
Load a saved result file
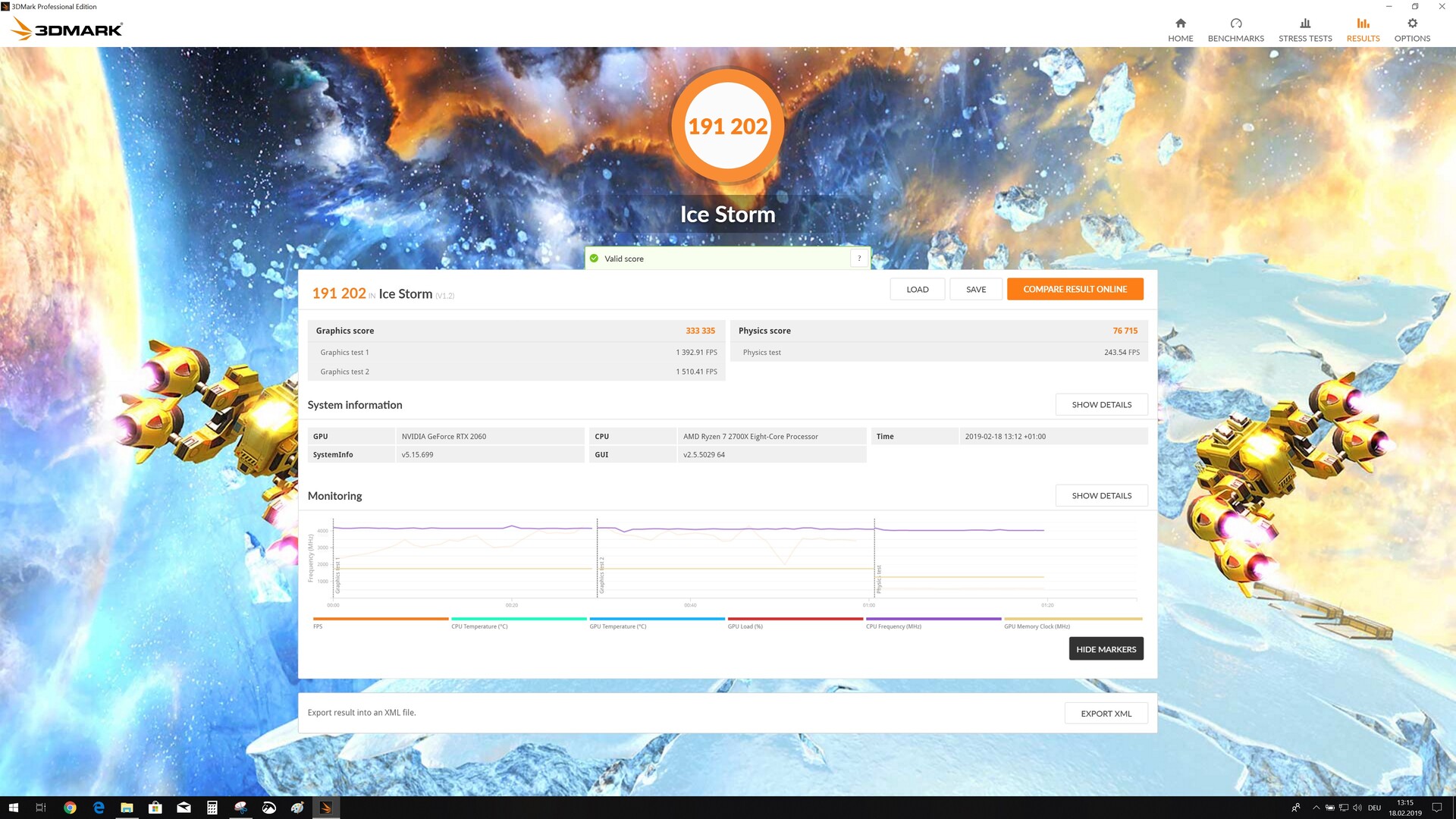pos(917,290)
